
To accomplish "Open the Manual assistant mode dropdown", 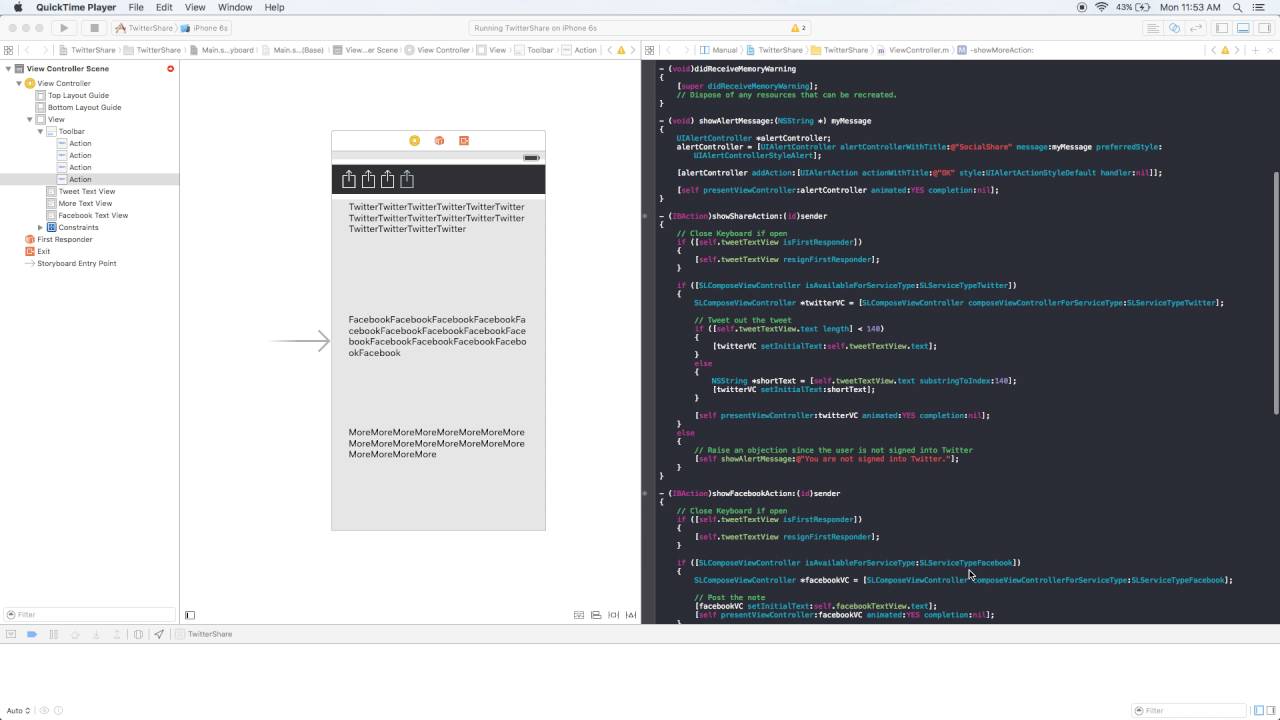I will 720,50.
